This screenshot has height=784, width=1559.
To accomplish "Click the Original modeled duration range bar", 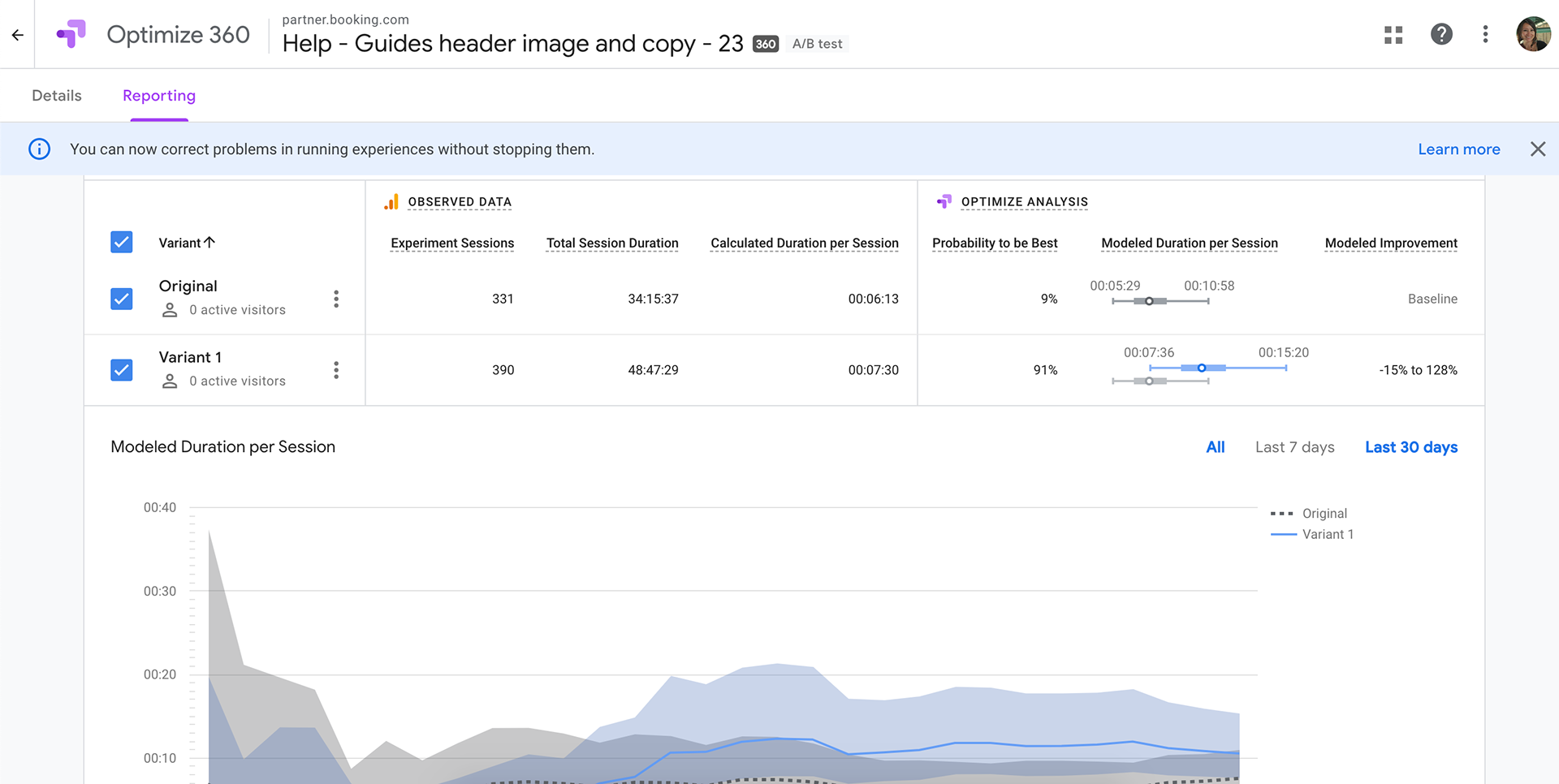I will tap(1160, 301).
